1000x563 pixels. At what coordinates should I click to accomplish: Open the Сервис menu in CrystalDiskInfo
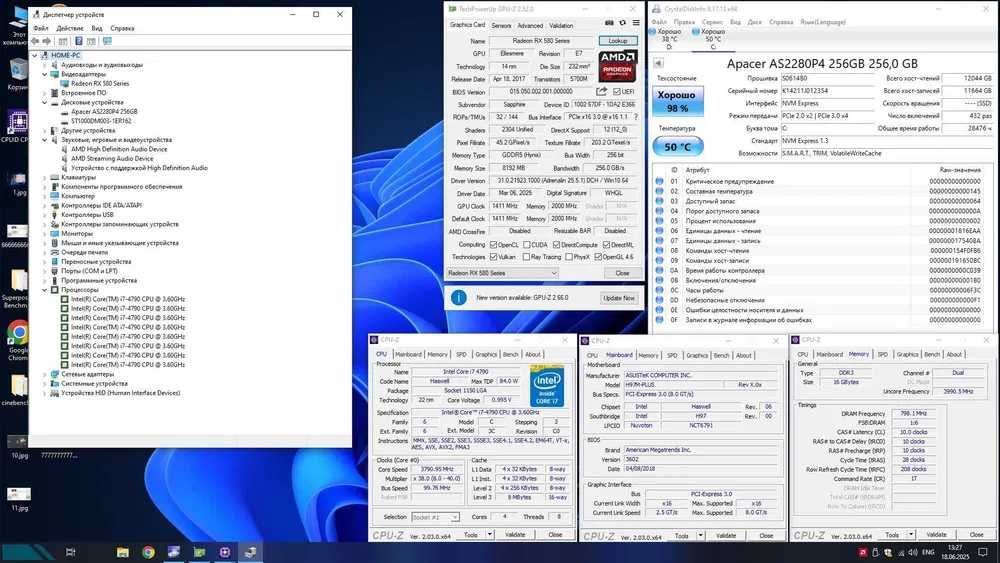(712, 22)
